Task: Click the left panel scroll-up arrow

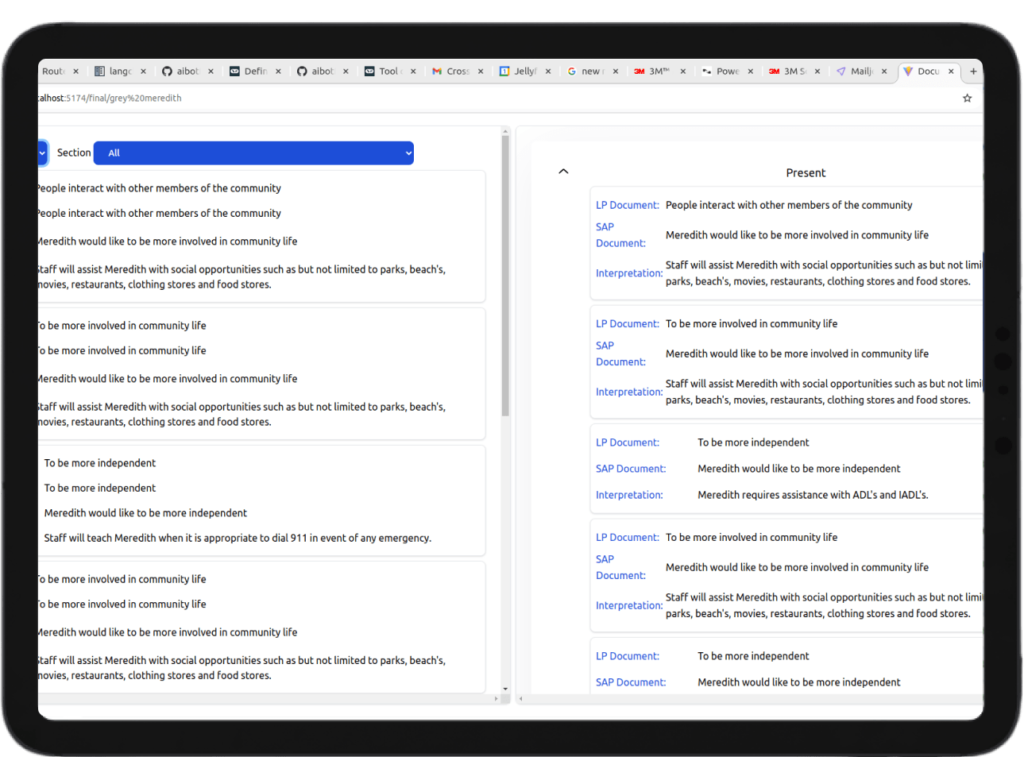Action: tap(505, 131)
